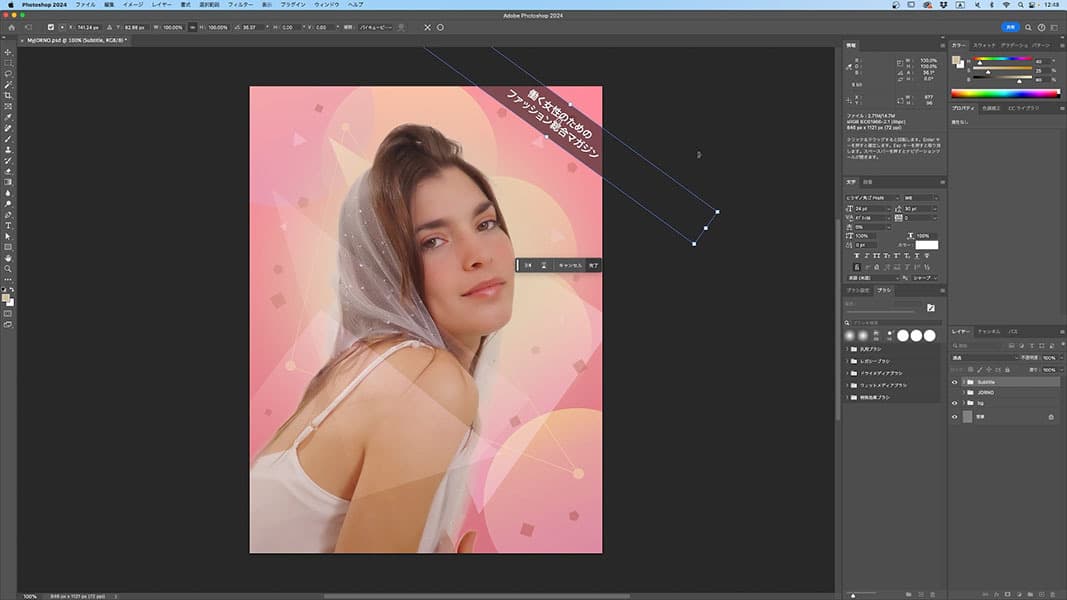Open the フィルター menu
The height and width of the screenshot is (600, 1067).
pos(240,5)
